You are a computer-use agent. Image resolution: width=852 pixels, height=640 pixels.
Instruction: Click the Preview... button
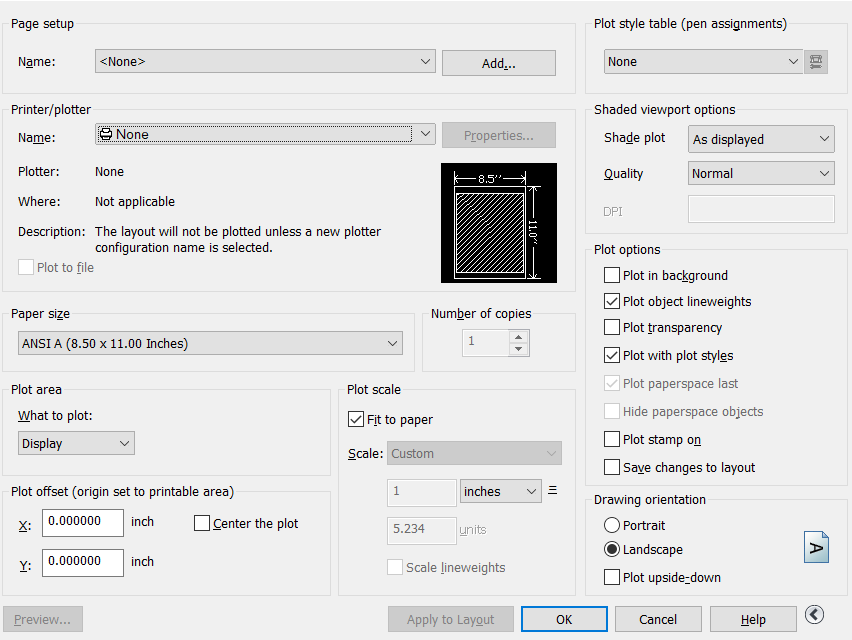(42, 619)
